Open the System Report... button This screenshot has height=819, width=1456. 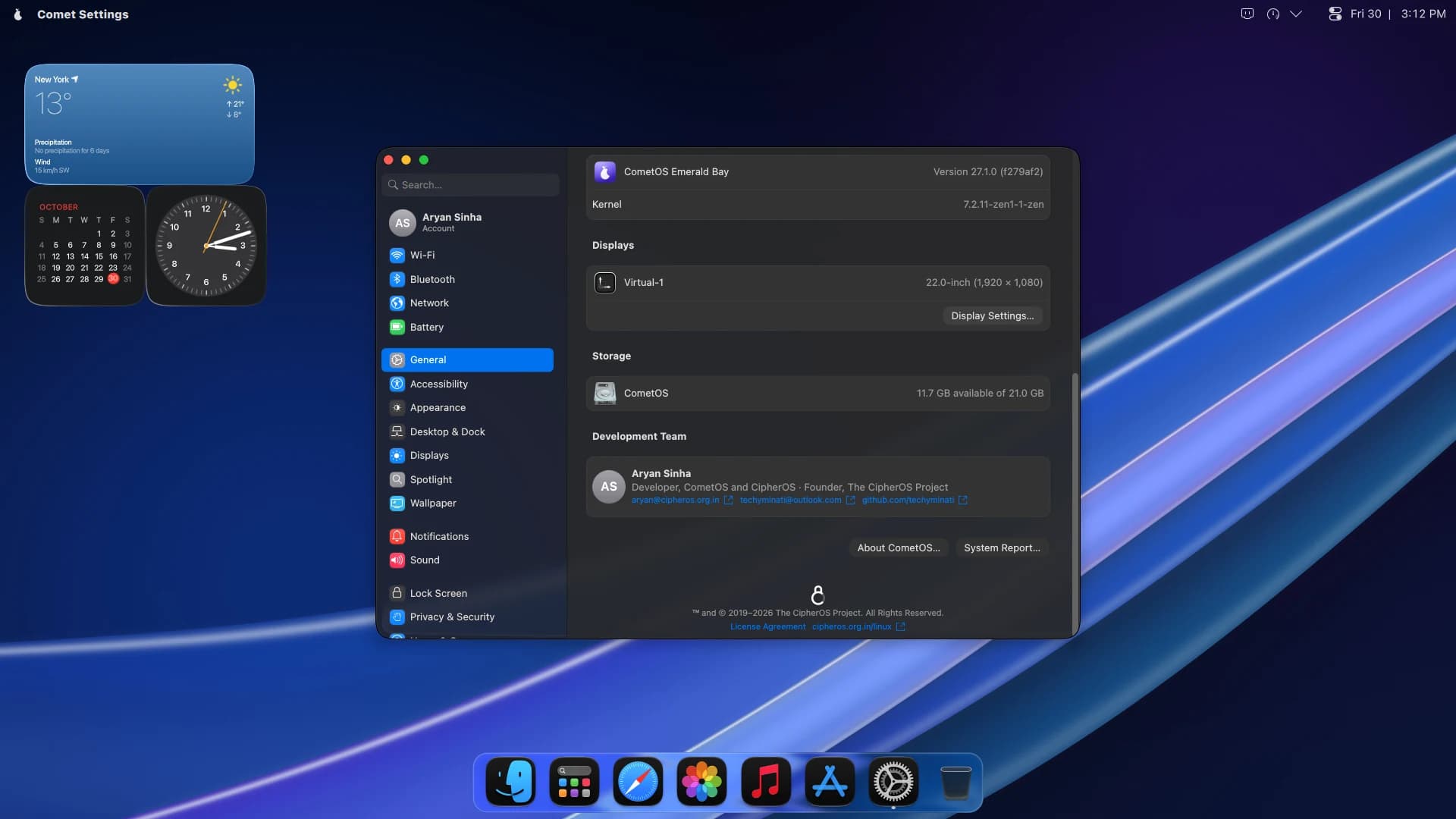click(x=1002, y=548)
